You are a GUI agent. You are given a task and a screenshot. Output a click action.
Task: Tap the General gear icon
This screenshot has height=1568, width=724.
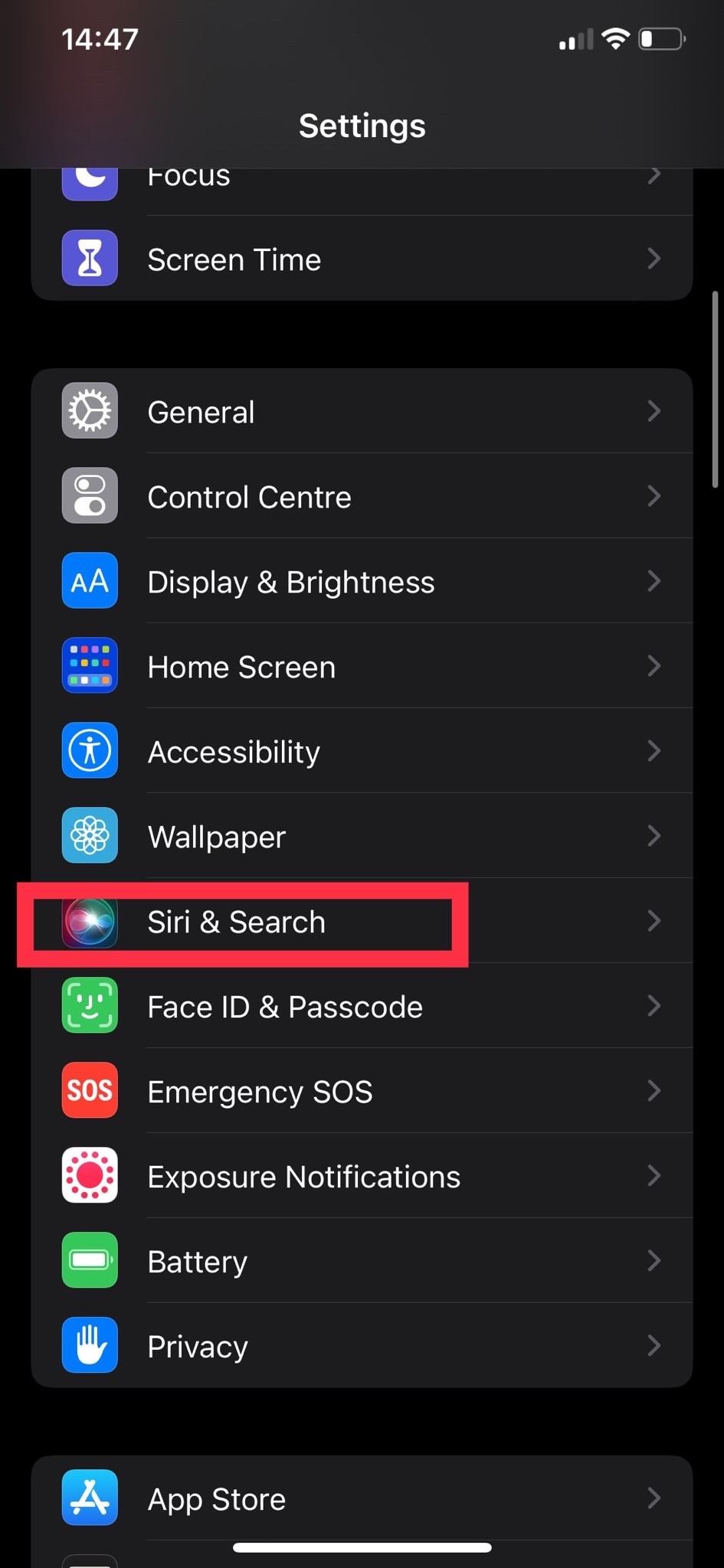(90, 410)
